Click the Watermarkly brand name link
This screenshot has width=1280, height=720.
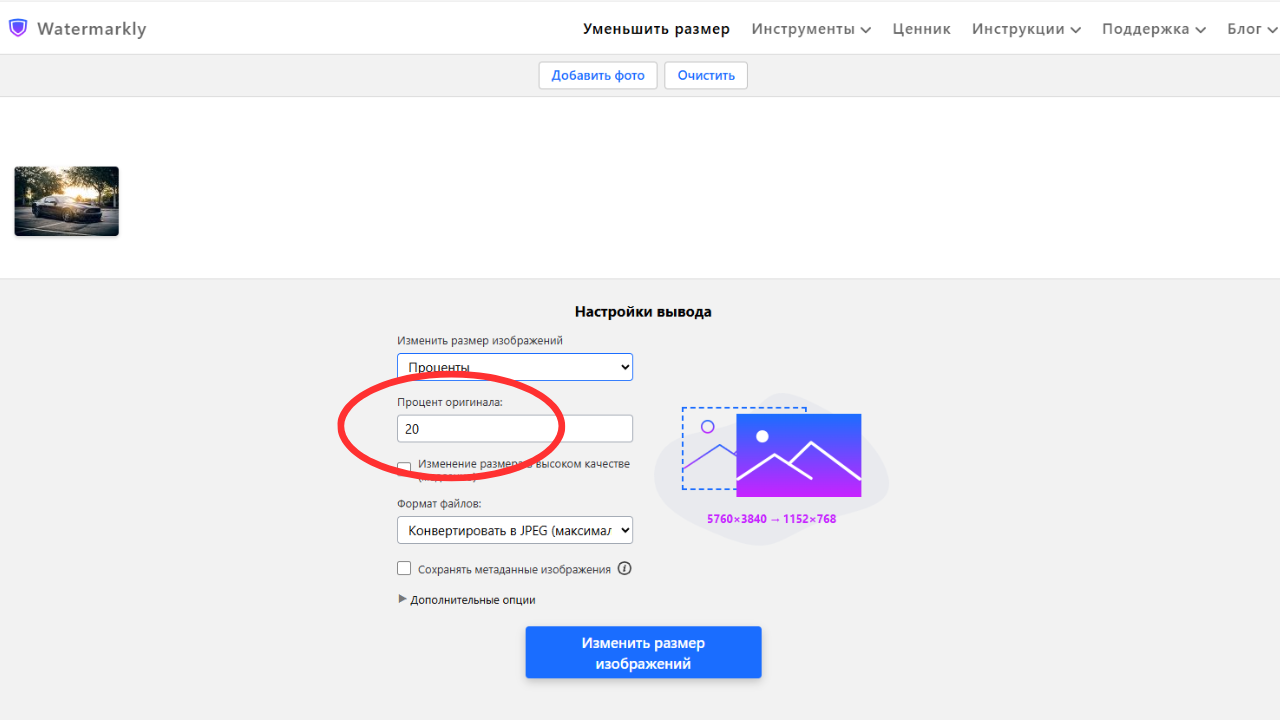[x=91, y=29]
